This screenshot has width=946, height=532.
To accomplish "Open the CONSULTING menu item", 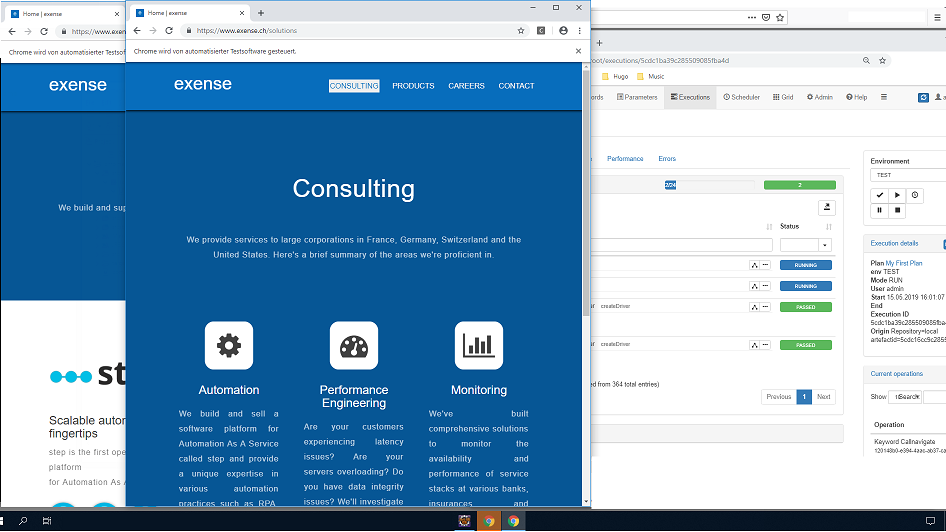I will (x=354, y=86).
